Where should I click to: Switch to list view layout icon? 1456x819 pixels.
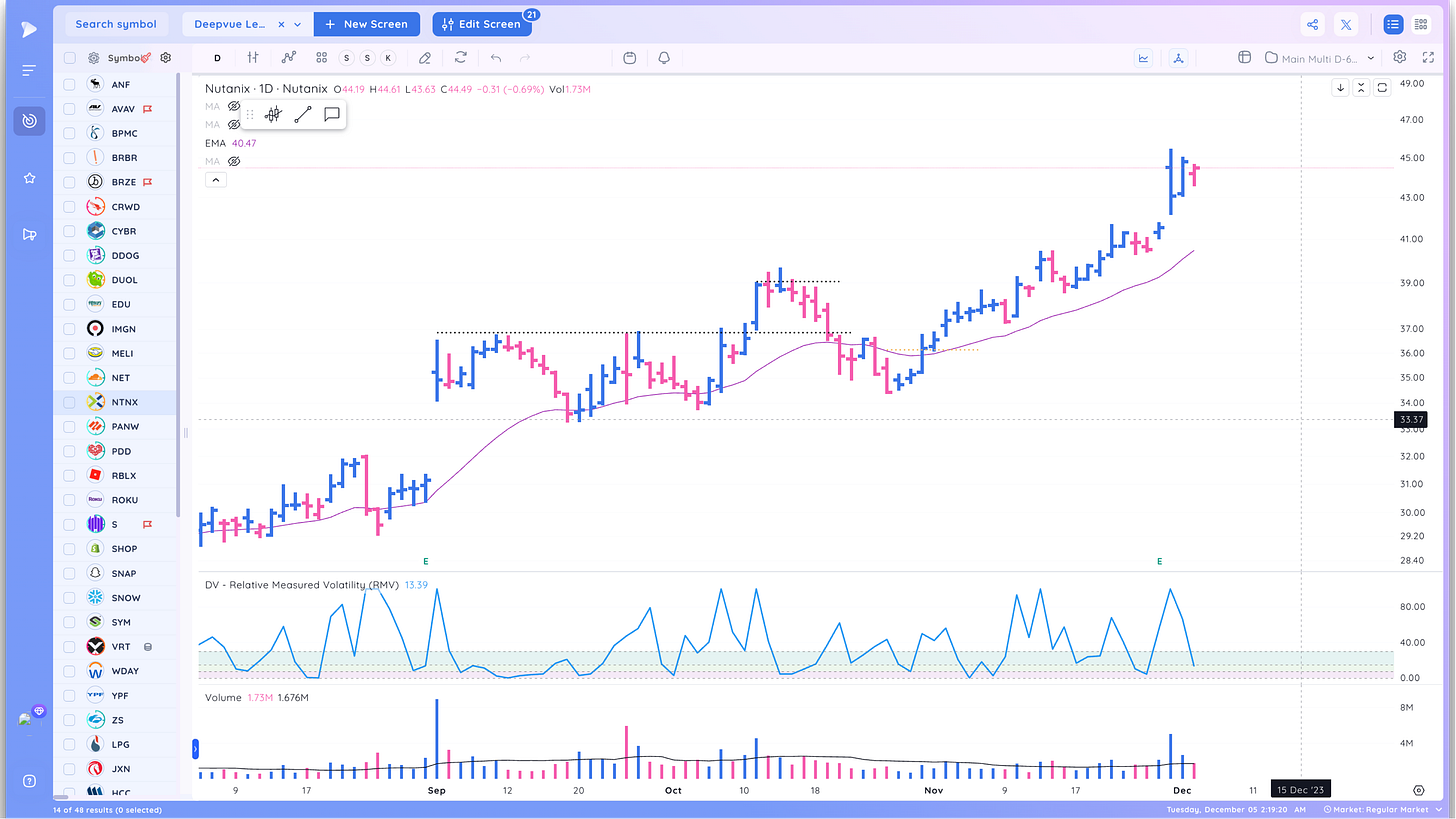1393,24
